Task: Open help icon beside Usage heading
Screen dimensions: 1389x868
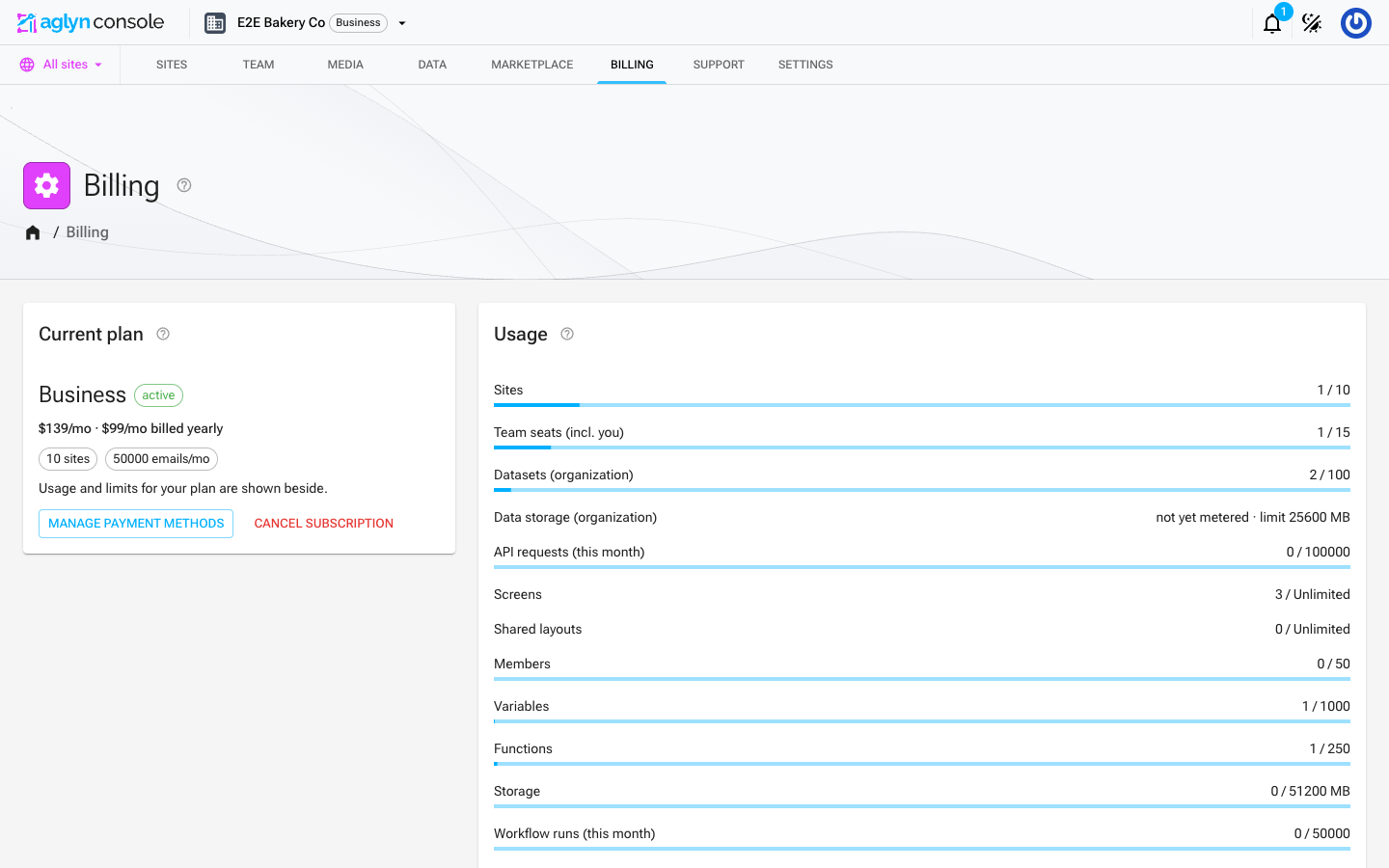Action: click(567, 334)
